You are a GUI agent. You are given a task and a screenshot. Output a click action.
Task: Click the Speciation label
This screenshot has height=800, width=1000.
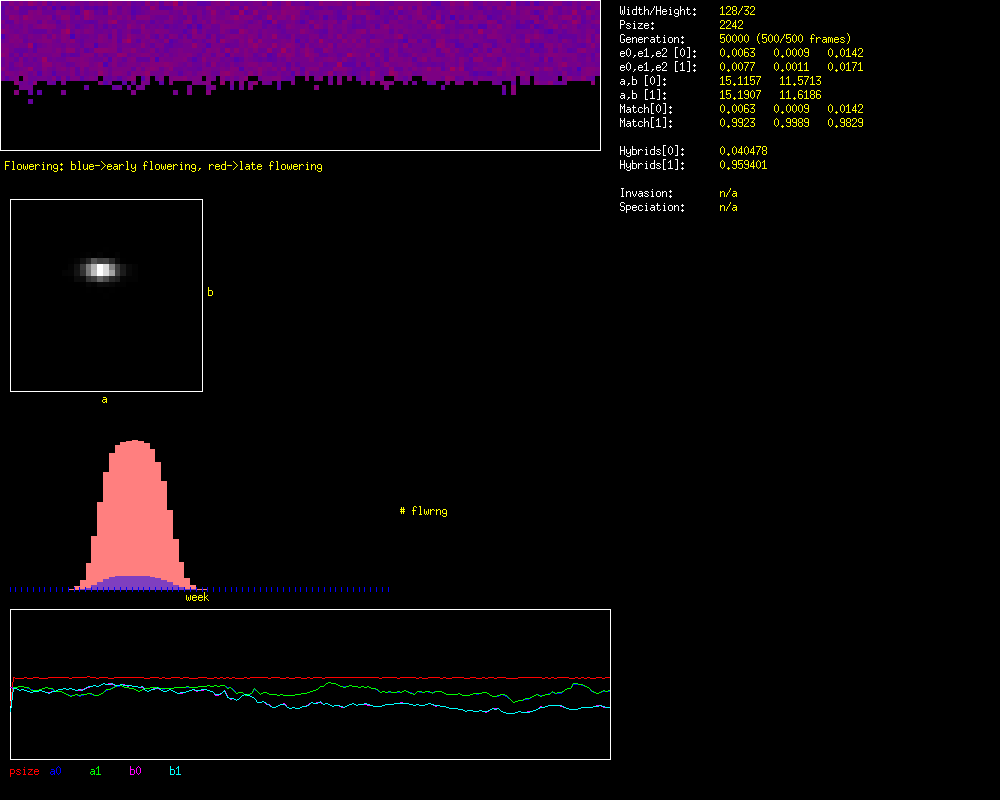(x=652, y=207)
